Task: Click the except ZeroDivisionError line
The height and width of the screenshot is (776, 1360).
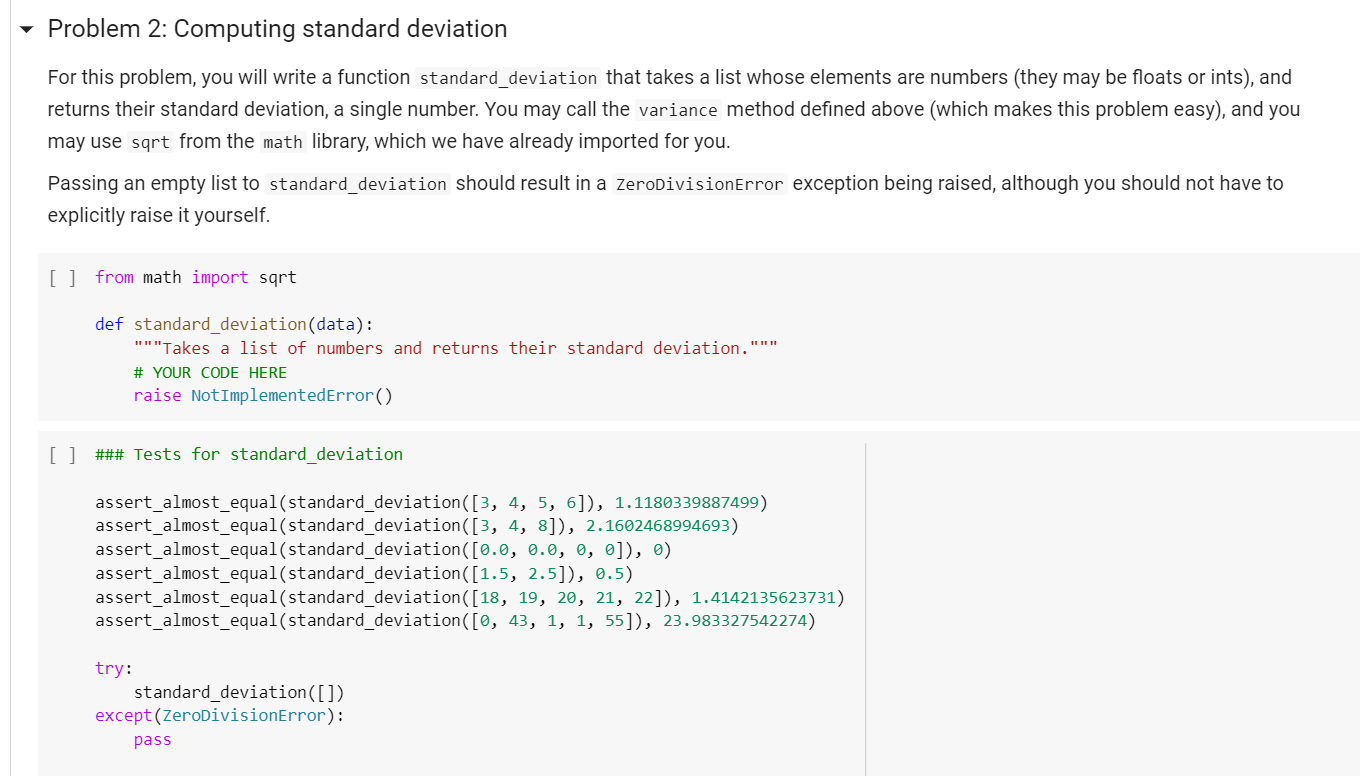Action: [x=218, y=714]
